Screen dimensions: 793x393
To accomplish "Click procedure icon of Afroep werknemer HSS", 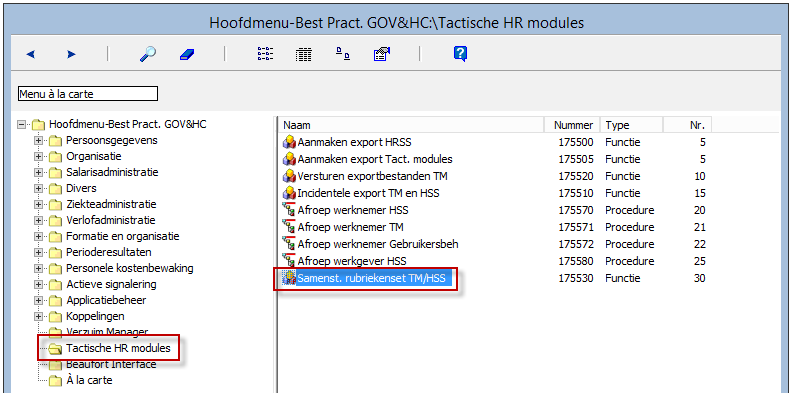I will pos(289,210).
